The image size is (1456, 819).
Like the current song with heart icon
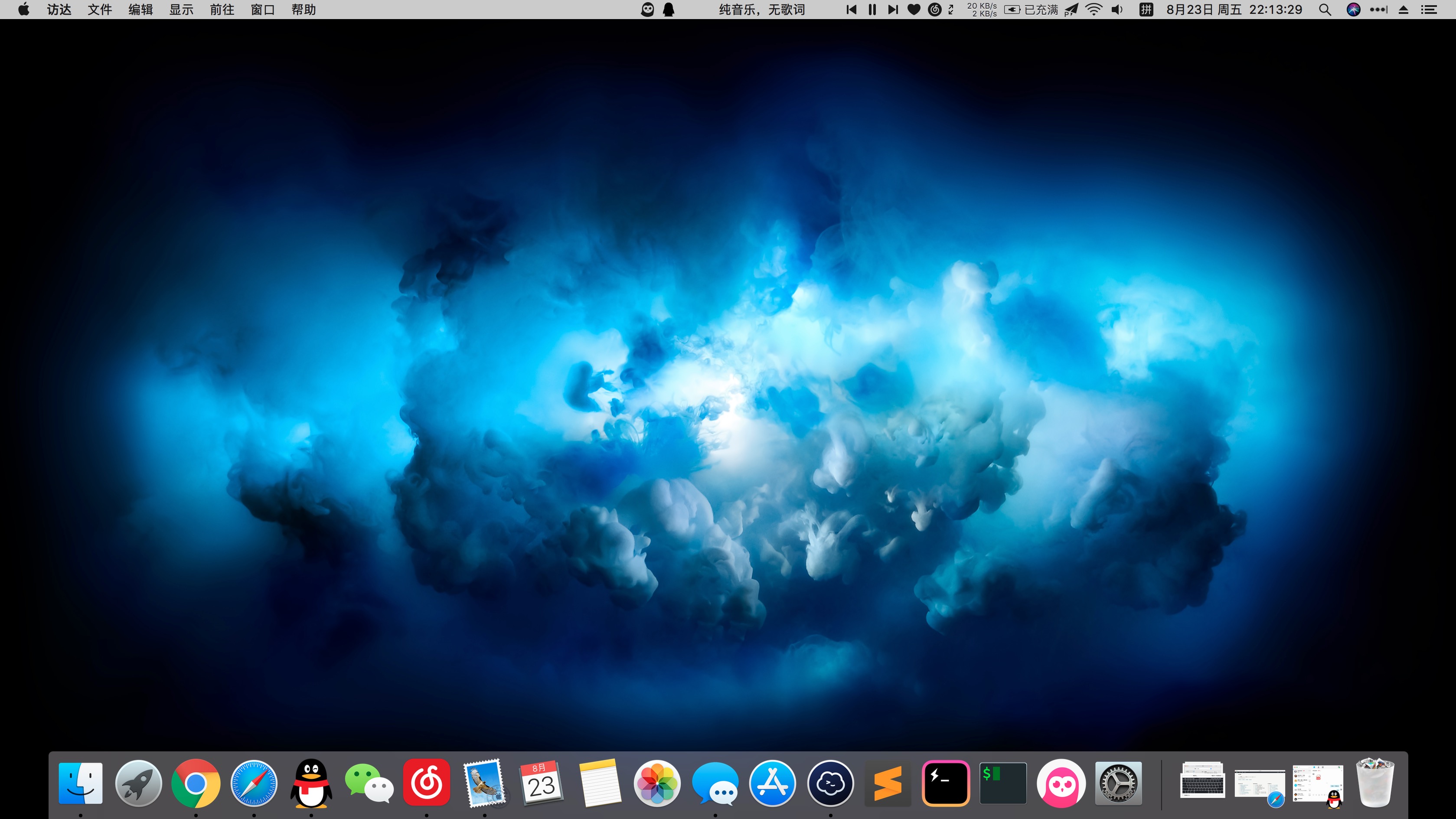pos(914,10)
